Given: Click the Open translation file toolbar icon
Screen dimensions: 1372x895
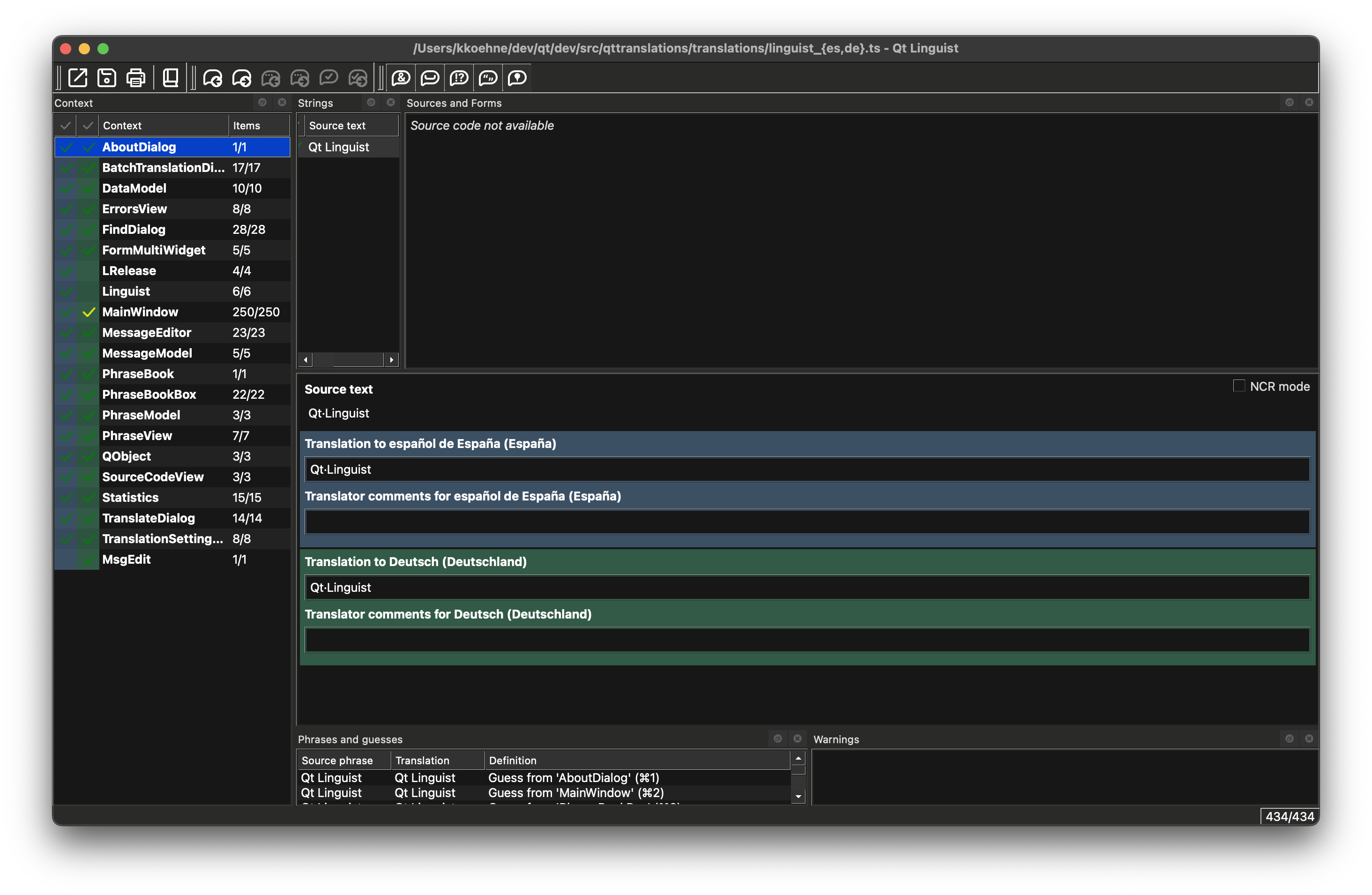Looking at the screenshot, I should [x=78, y=78].
